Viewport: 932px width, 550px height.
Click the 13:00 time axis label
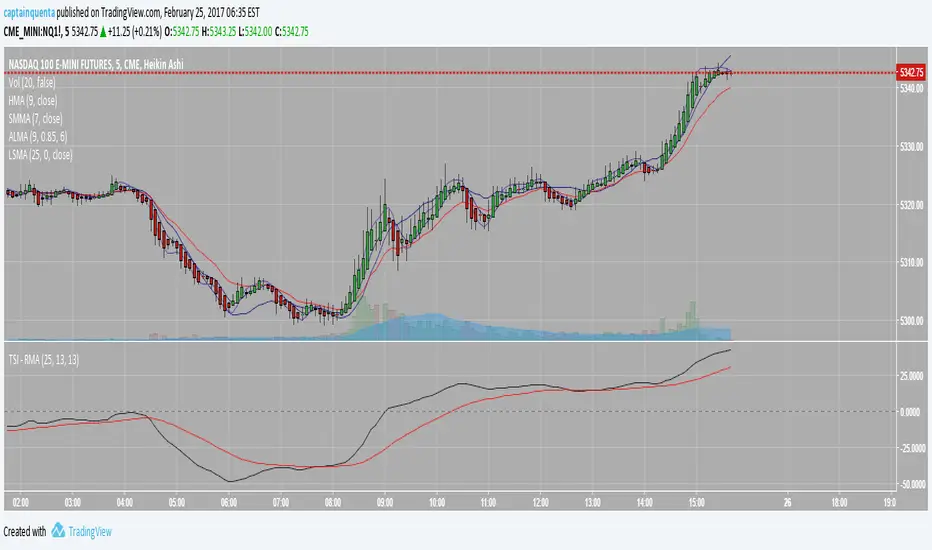tap(592, 502)
